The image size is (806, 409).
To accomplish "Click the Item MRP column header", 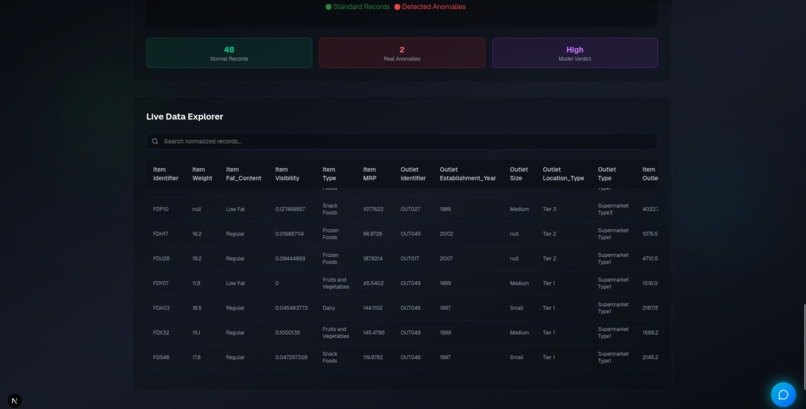I will (x=370, y=174).
